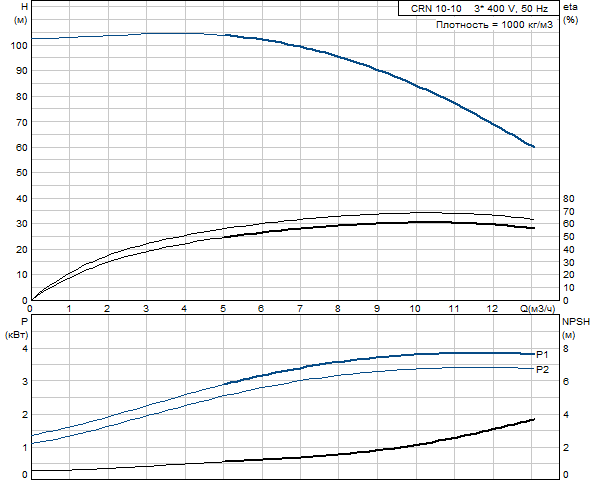This screenshot has width=592, height=480.
Task: Click the CRN 10-10 pump title box
Action: (479, 8)
